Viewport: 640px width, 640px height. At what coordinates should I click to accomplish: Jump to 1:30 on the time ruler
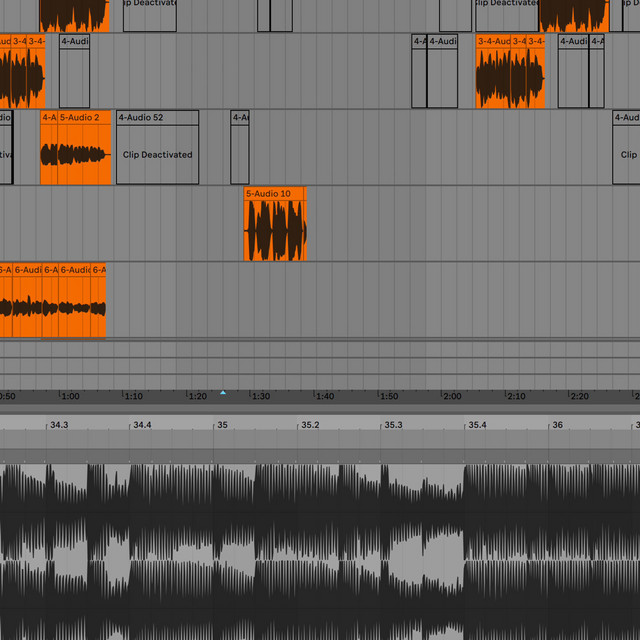(261, 396)
